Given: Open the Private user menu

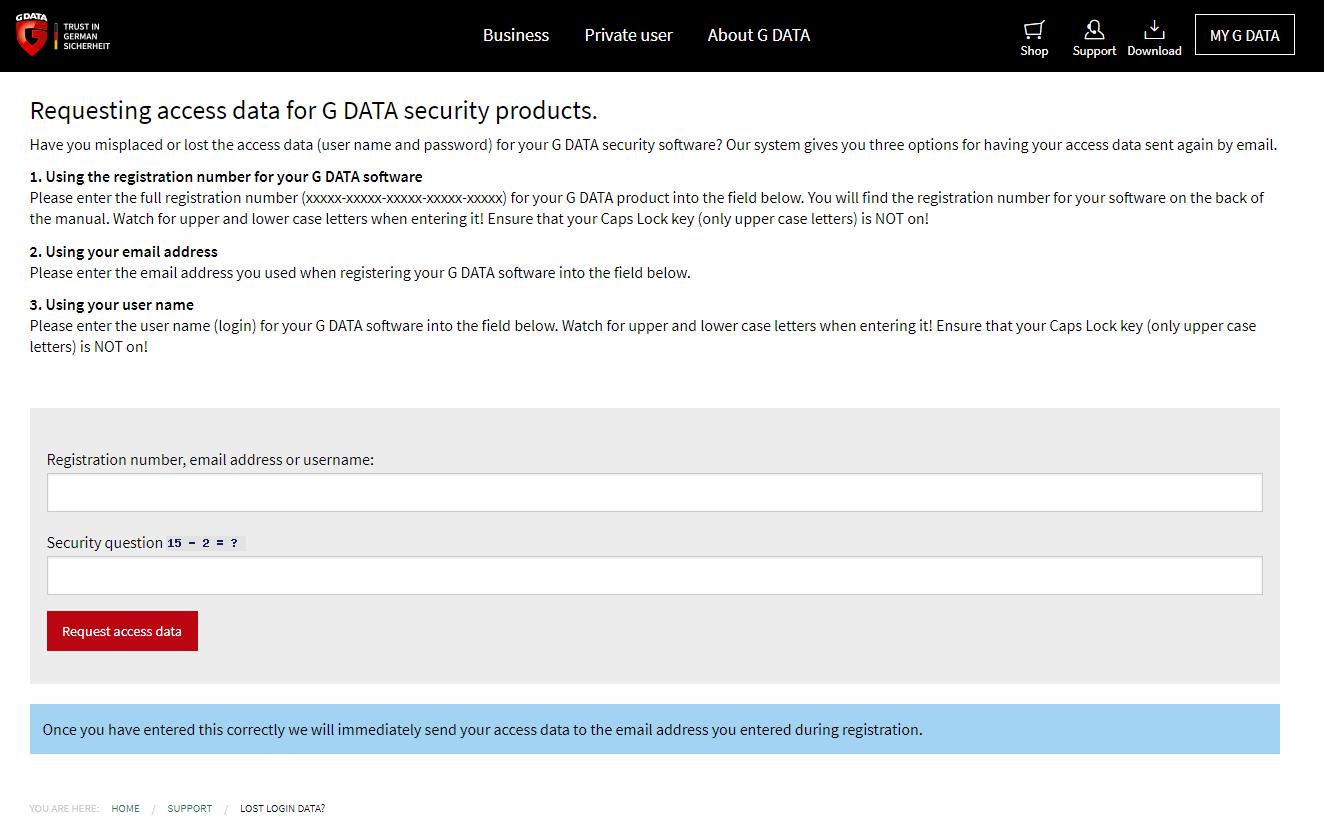Looking at the screenshot, I should (x=629, y=35).
